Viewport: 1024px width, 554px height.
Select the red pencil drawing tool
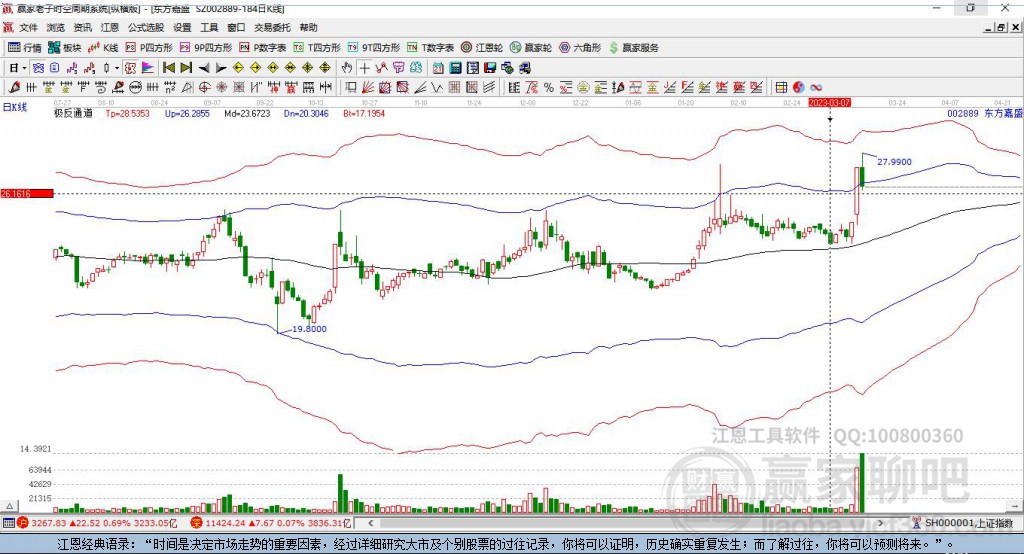[14, 87]
